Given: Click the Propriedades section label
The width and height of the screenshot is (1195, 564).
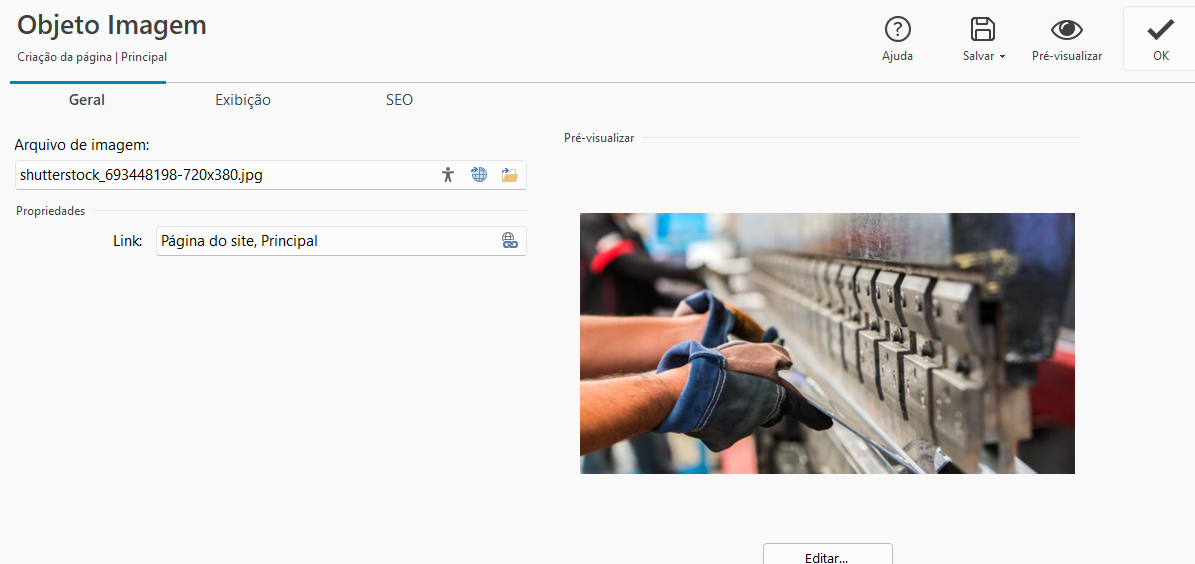Looking at the screenshot, I should coord(50,211).
